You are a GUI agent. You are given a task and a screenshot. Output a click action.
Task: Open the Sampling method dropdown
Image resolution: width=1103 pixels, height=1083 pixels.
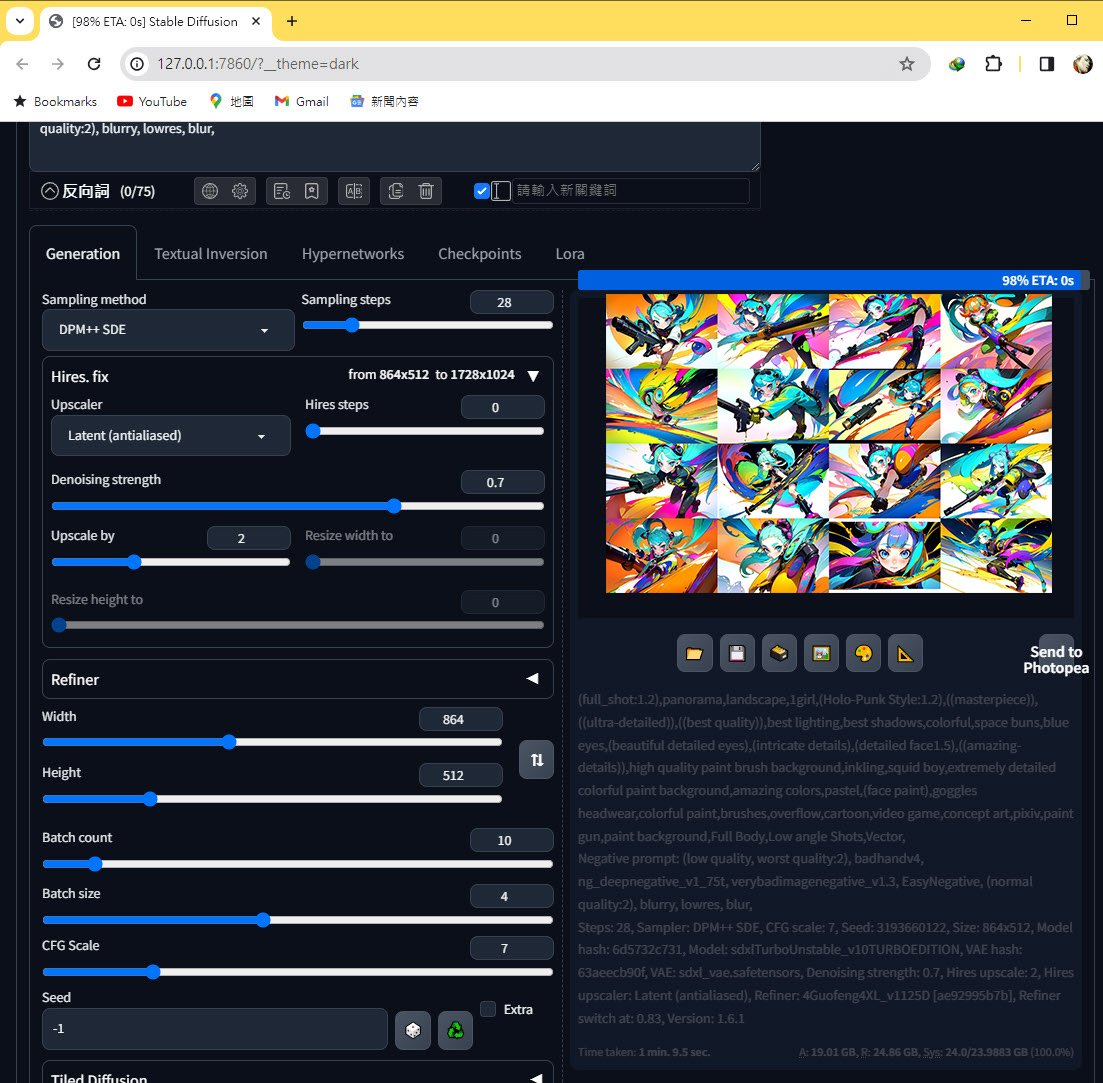point(168,330)
